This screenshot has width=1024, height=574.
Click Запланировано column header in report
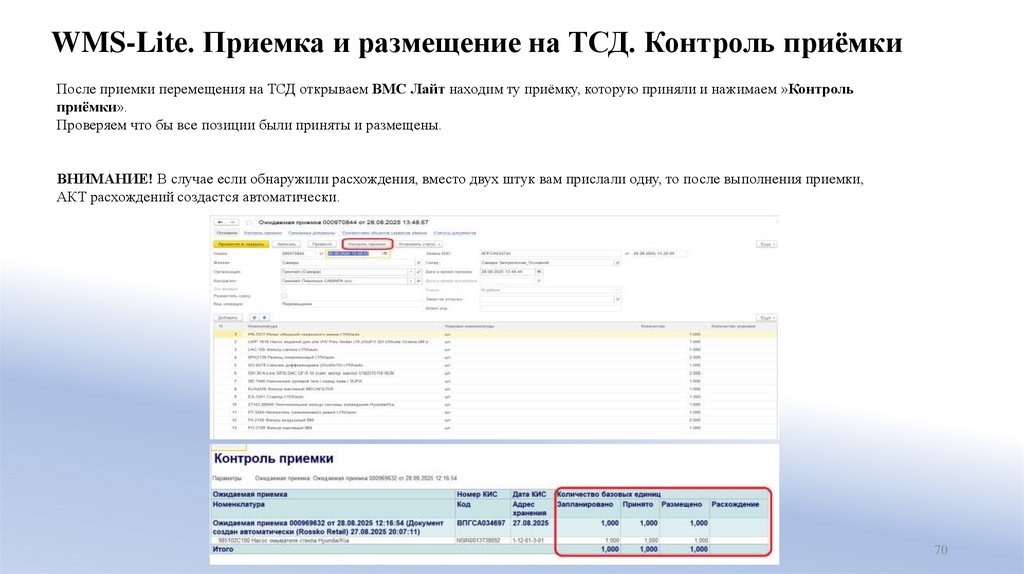pos(585,504)
